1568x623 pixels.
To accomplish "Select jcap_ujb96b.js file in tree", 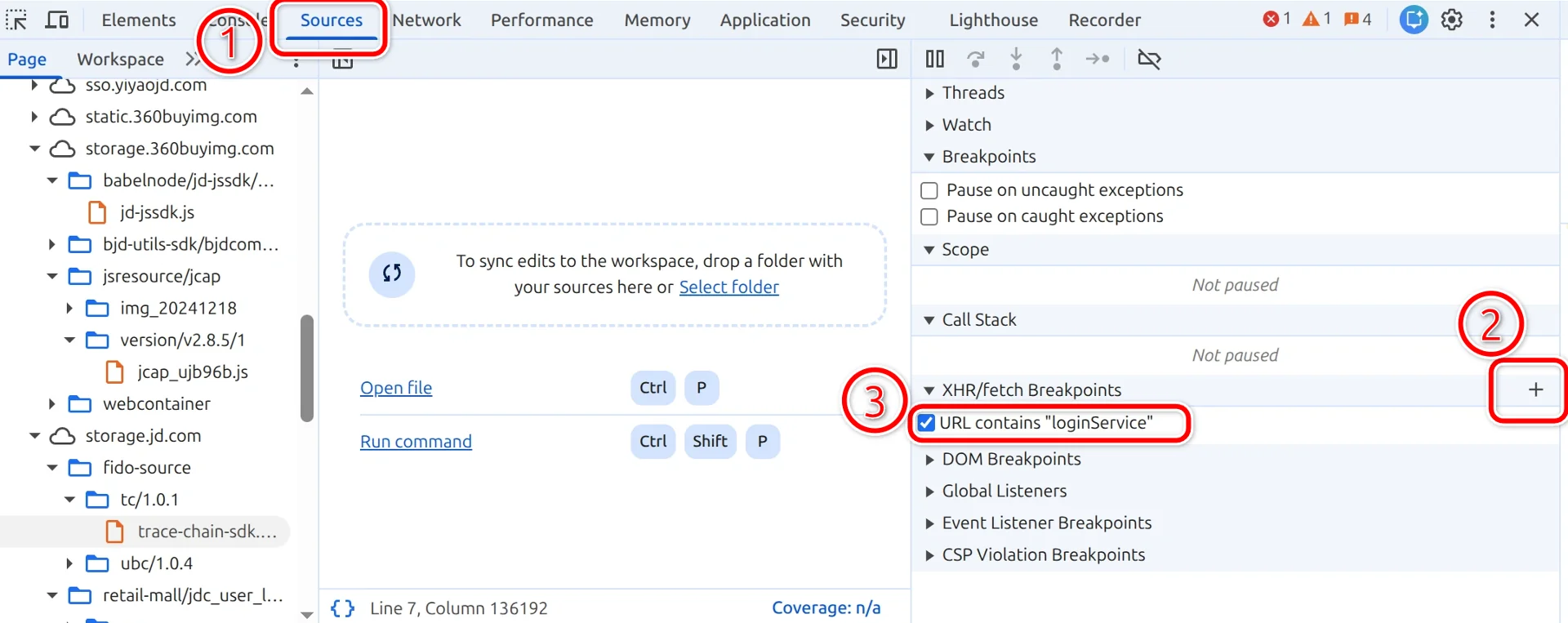I will coord(192,372).
